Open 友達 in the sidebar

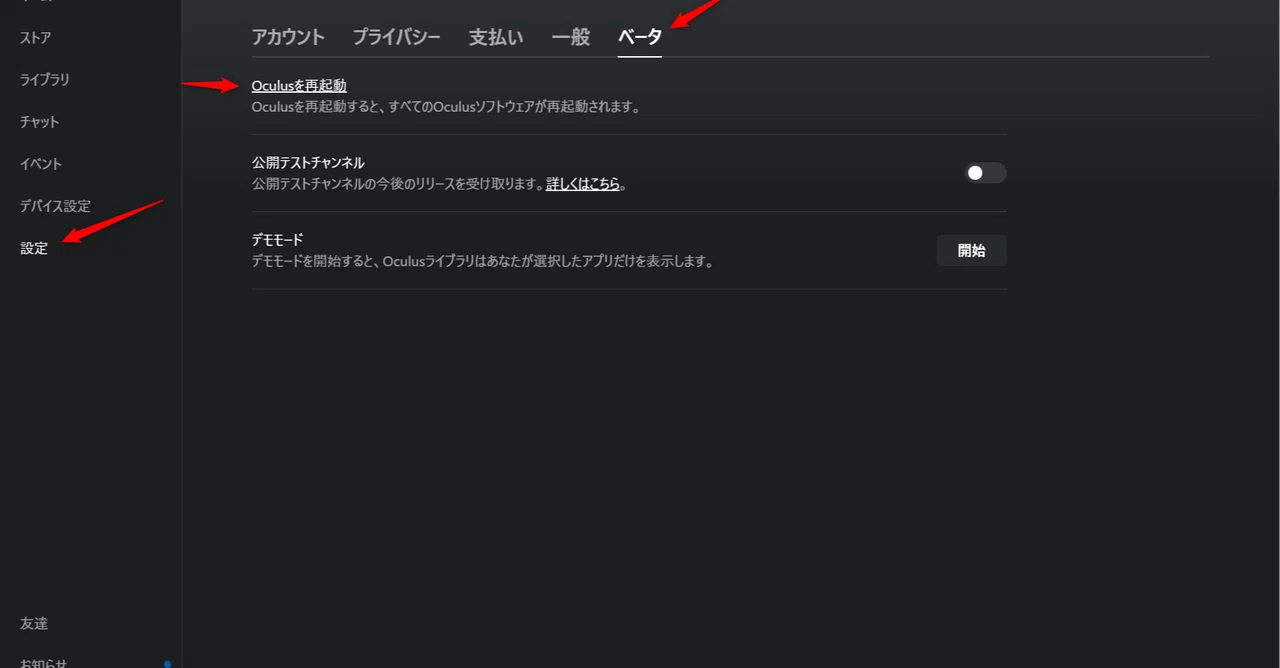click(34, 623)
